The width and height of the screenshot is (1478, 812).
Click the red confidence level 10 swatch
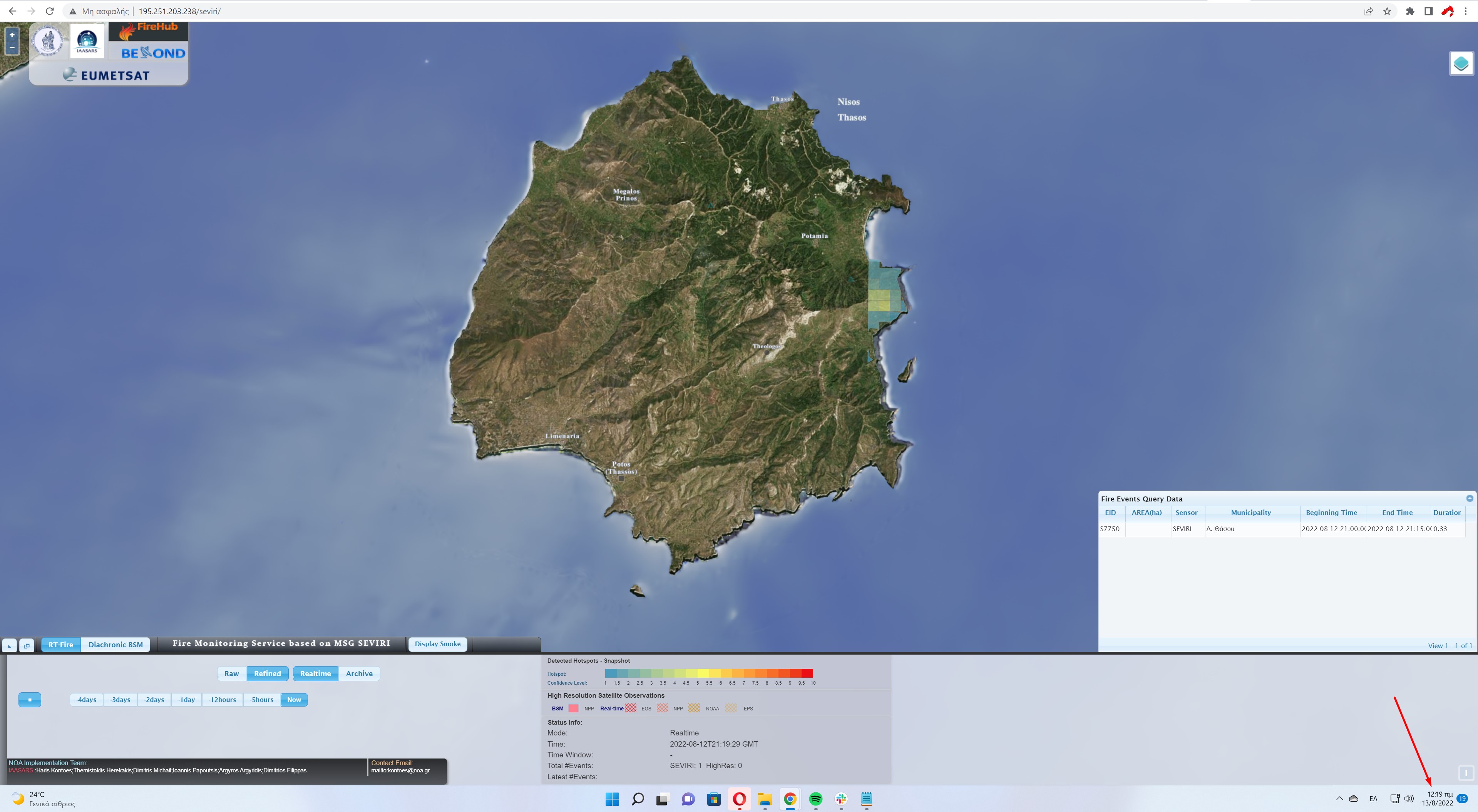point(808,673)
